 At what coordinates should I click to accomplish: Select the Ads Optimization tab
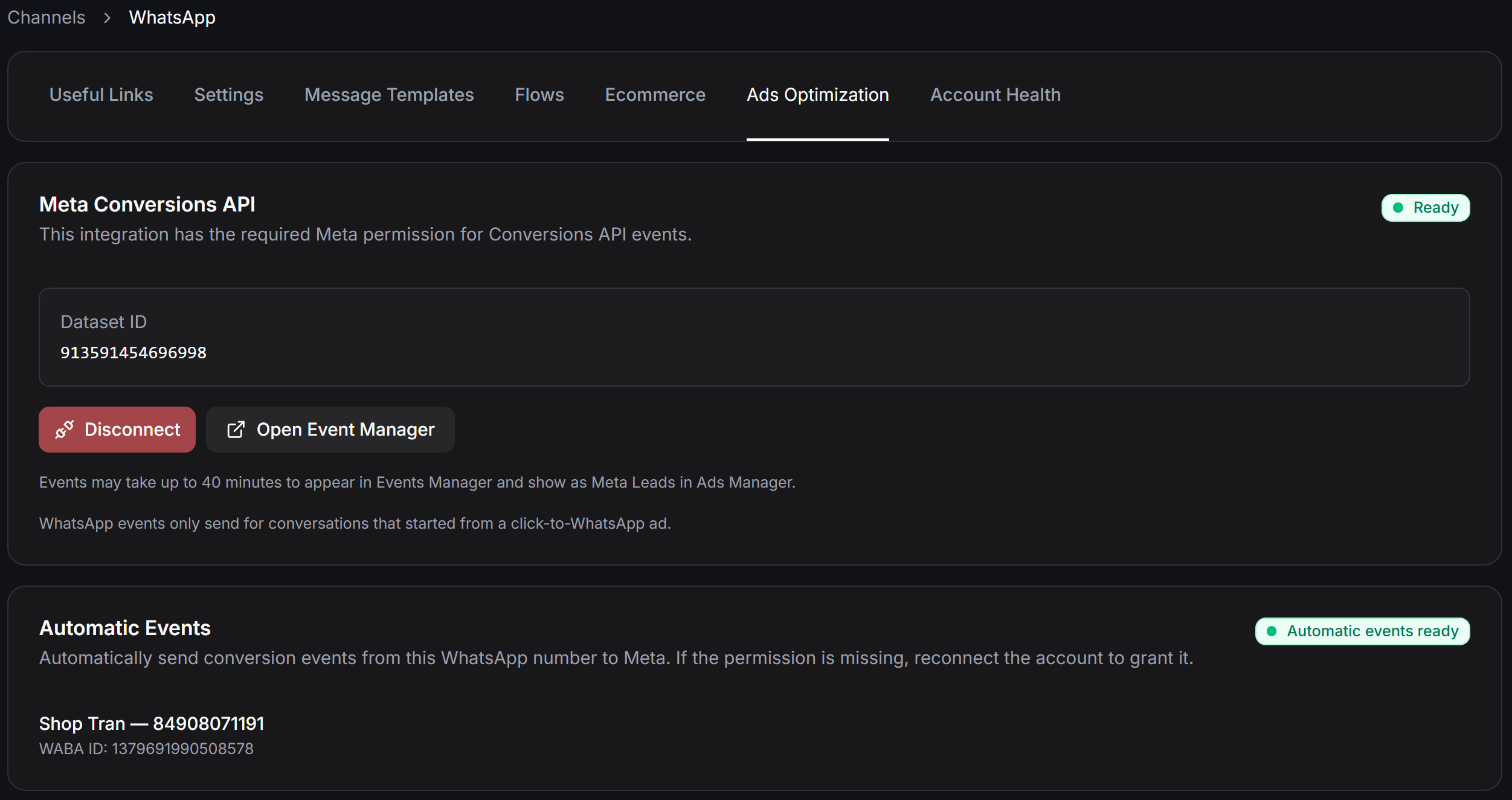tap(818, 95)
